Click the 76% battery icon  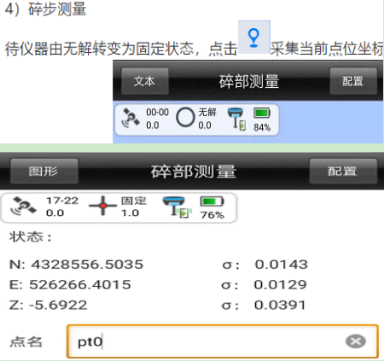212,201
